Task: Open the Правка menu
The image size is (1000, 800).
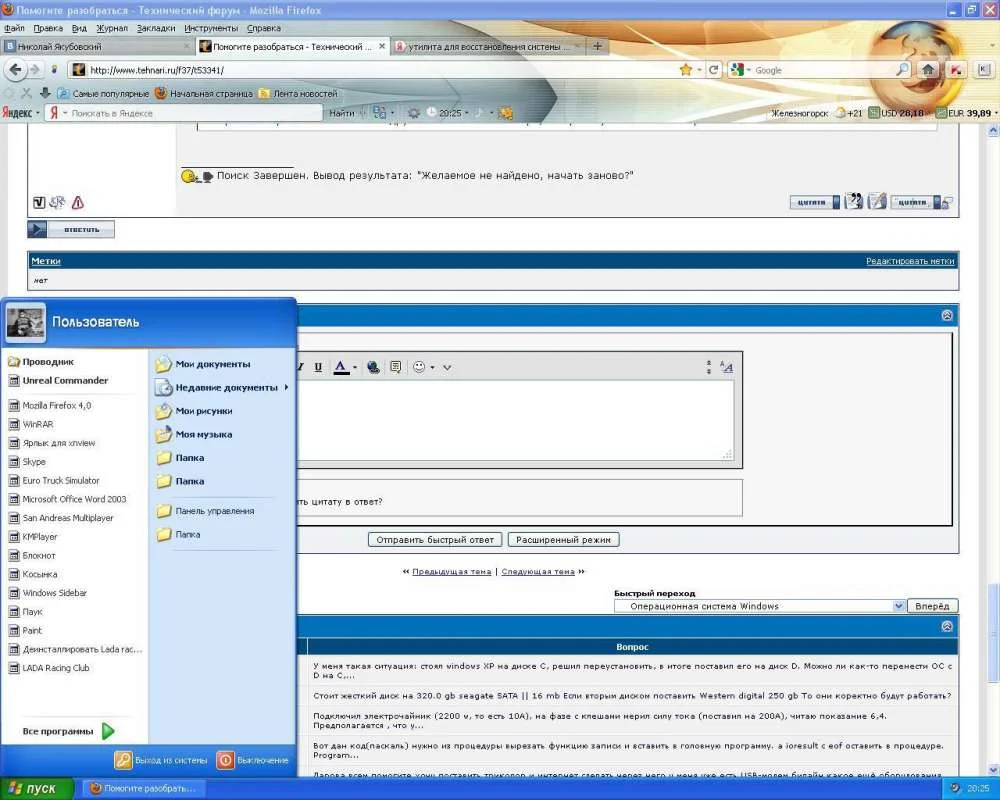Action: point(48,28)
